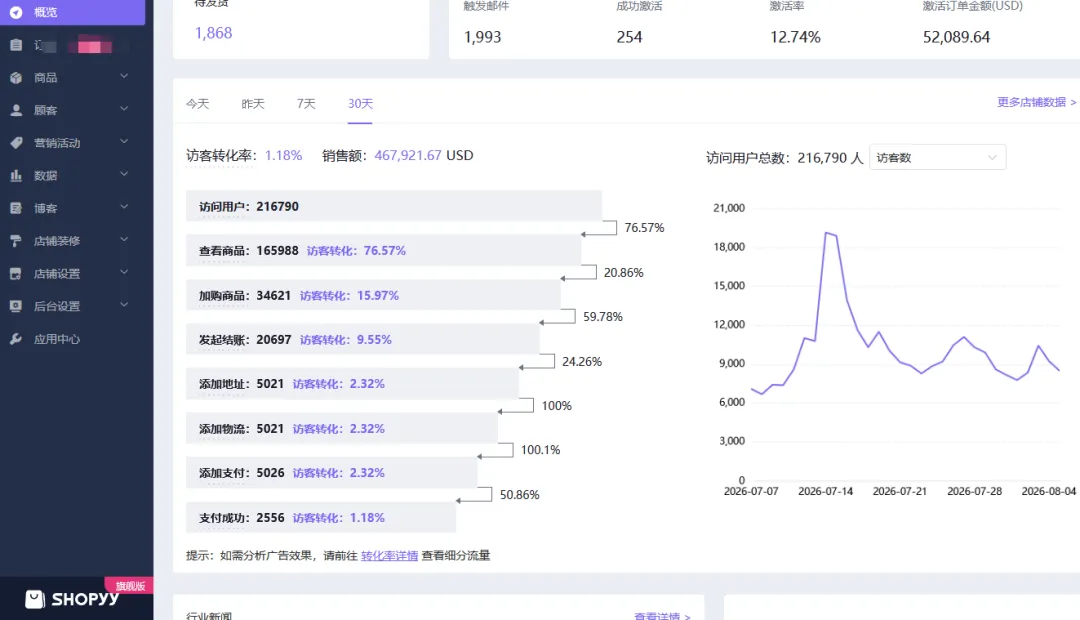The image size is (1080, 620).
Task: Select the 7天 time range tab
Action: point(306,104)
